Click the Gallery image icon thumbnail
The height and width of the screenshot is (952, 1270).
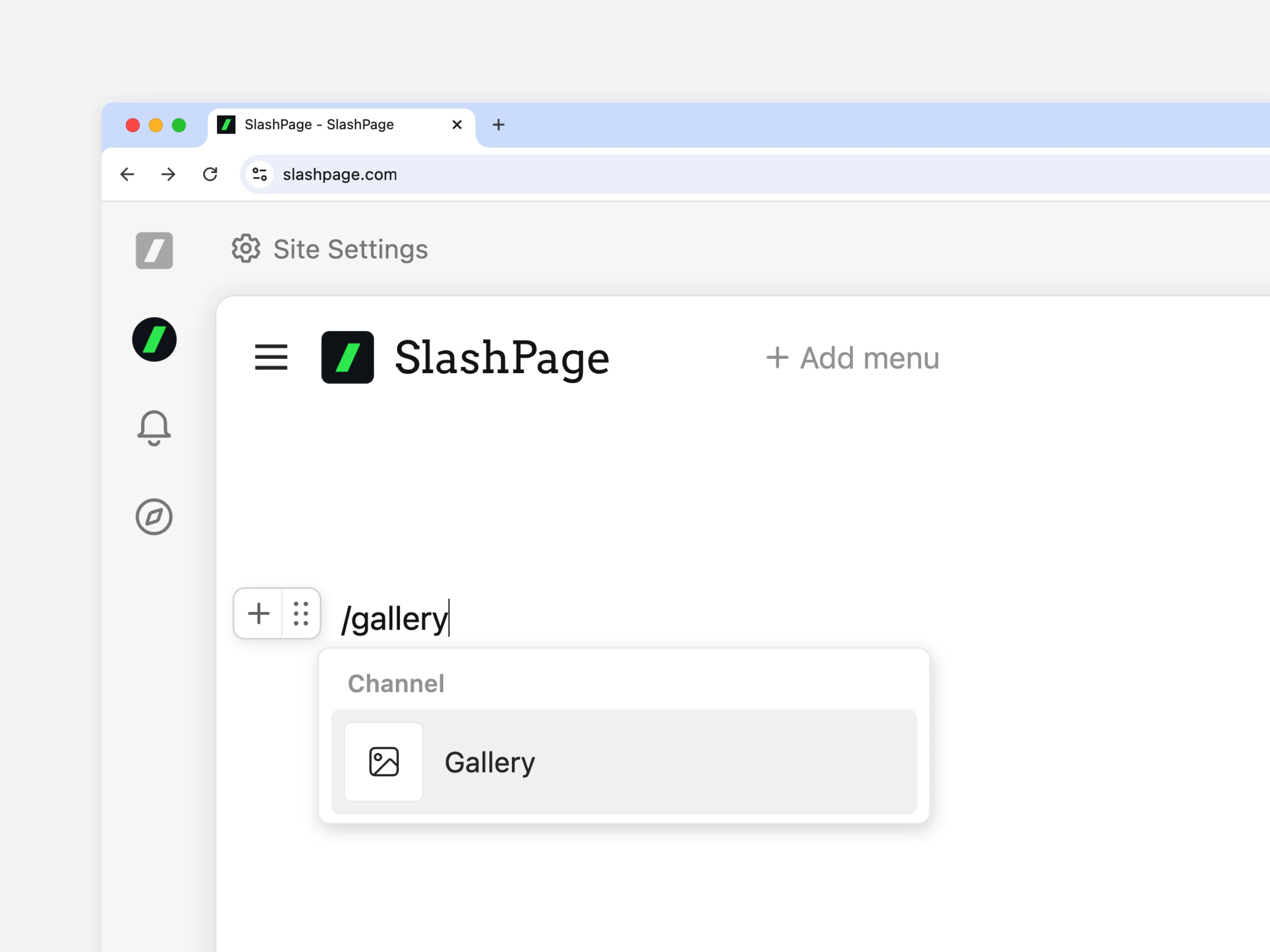coord(384,762)
